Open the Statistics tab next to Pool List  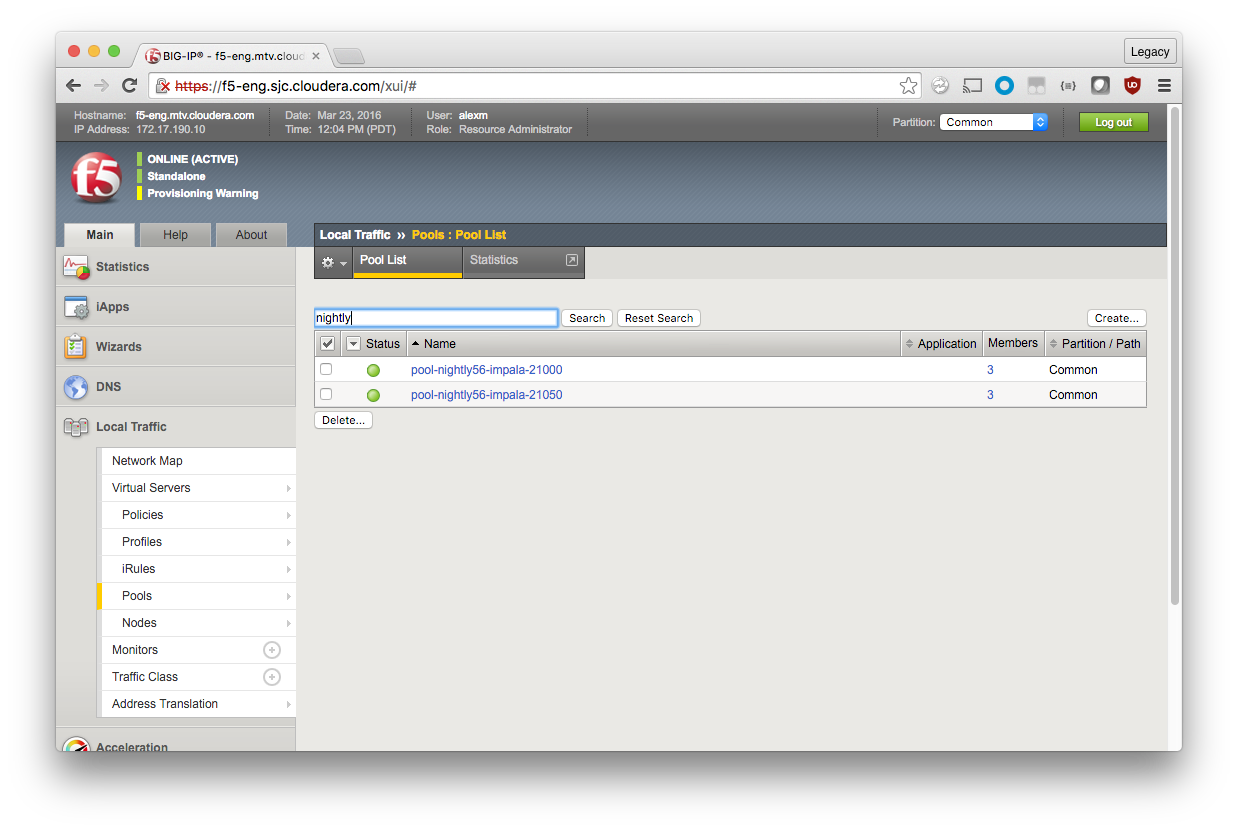(x=523, y=260)
